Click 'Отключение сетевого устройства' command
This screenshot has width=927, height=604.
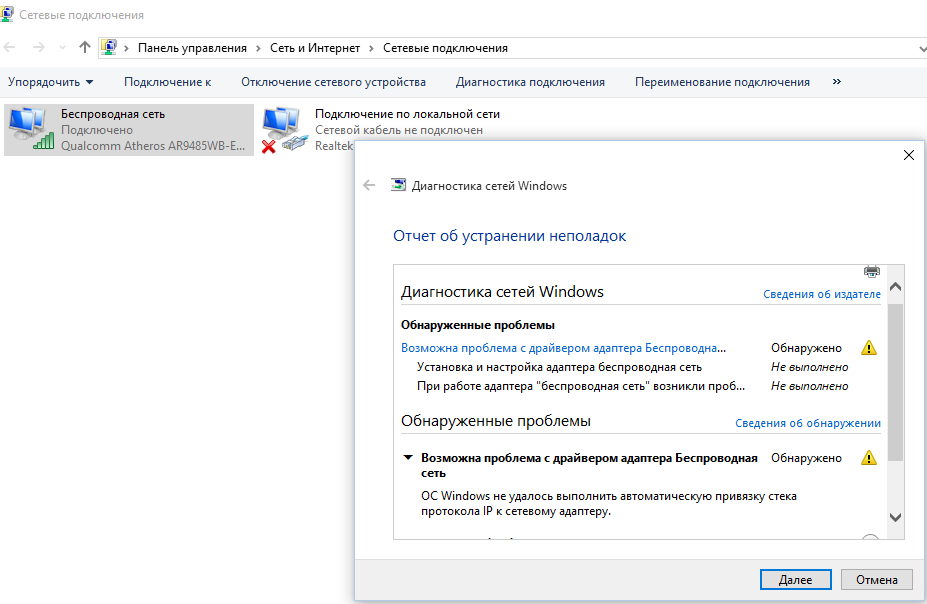tap(333, 82)
